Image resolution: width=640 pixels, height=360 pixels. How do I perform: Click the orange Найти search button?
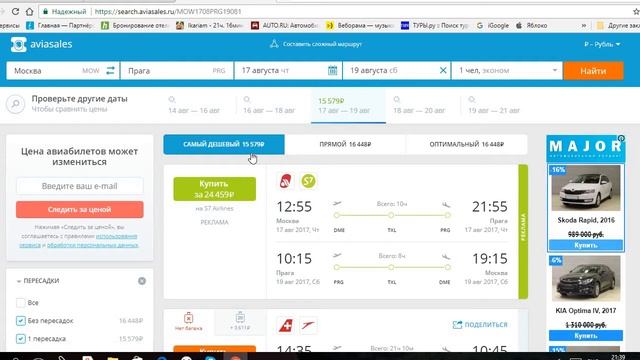coord(593,71)
